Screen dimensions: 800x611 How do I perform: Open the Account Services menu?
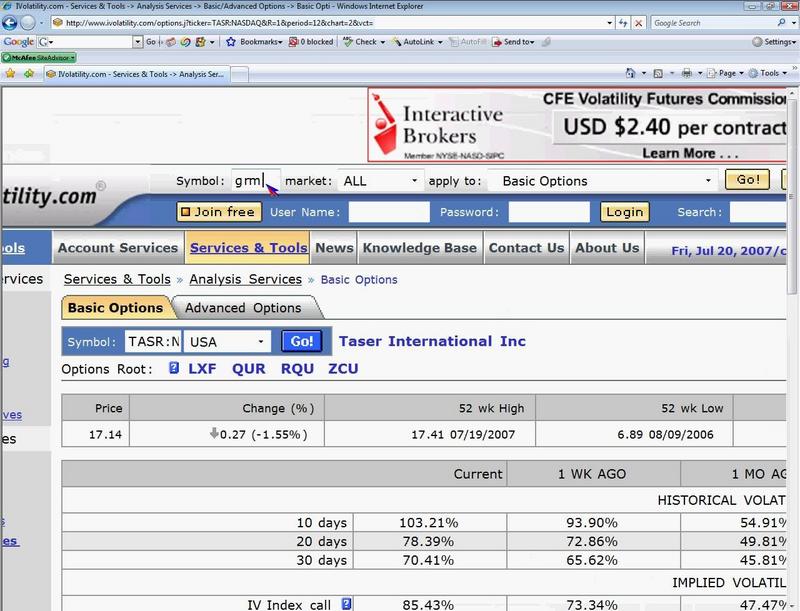(118, 248)
